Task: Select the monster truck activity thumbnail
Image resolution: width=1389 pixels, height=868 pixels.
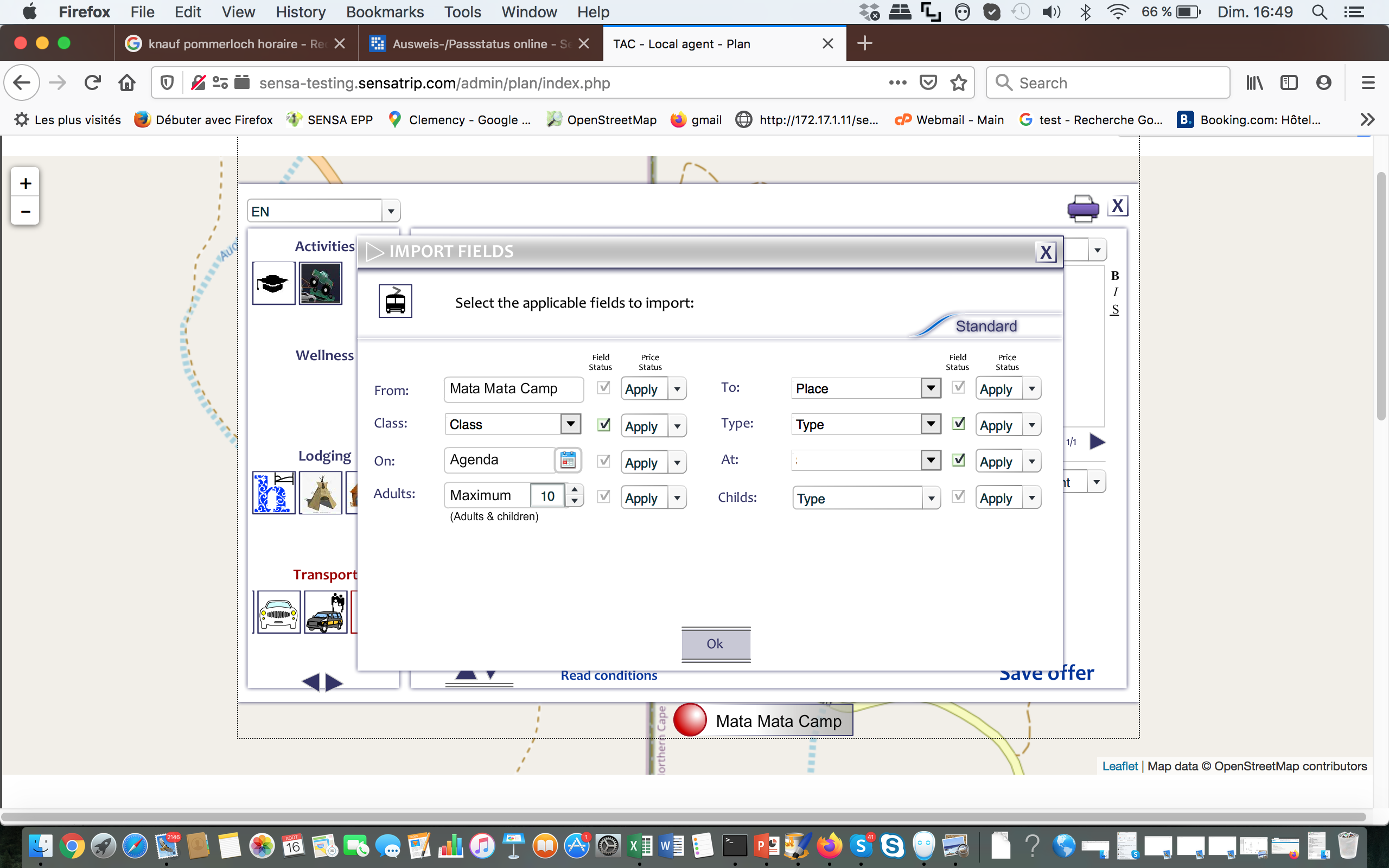Action: 320,283
